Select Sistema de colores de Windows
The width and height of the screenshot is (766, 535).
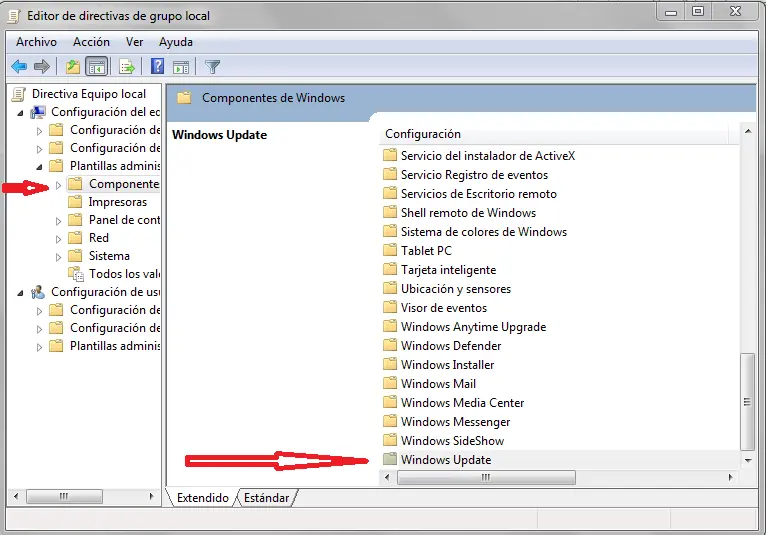coord(484,232)
